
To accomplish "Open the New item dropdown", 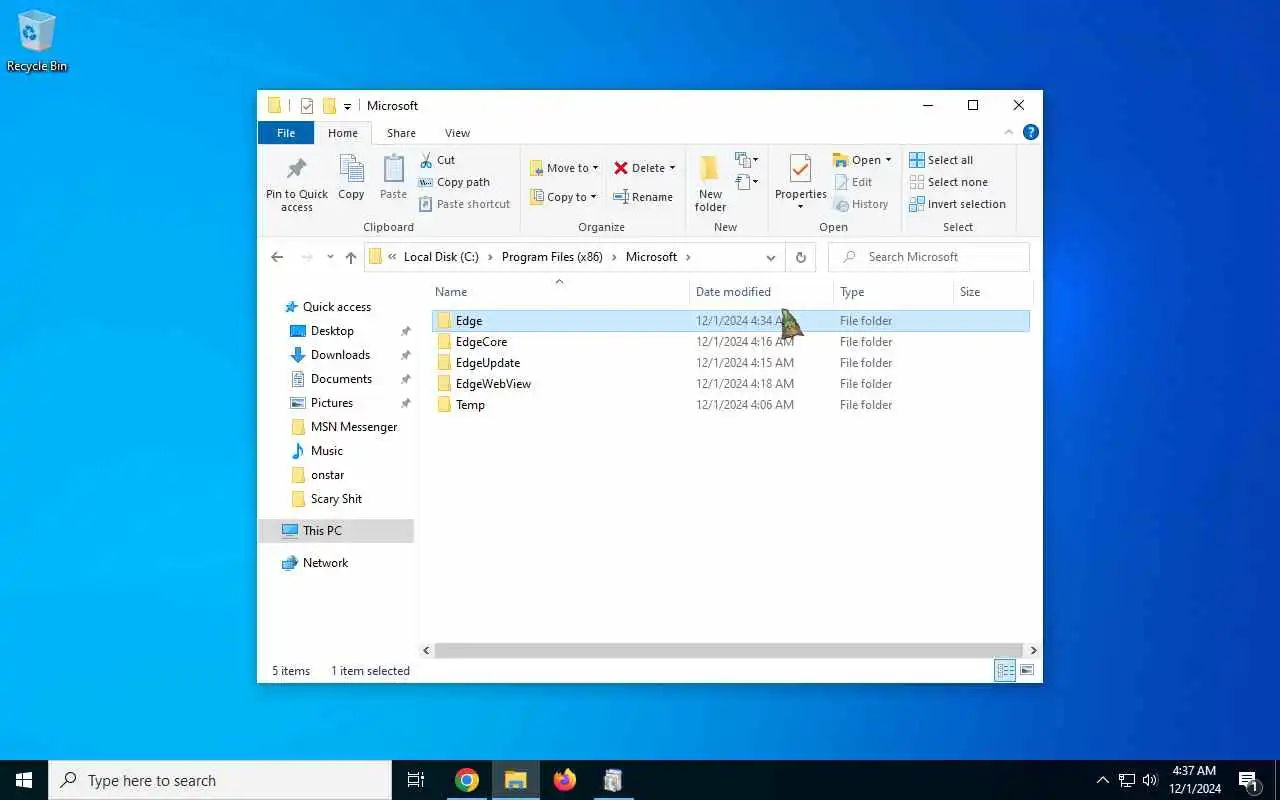I will pos(747,160).
